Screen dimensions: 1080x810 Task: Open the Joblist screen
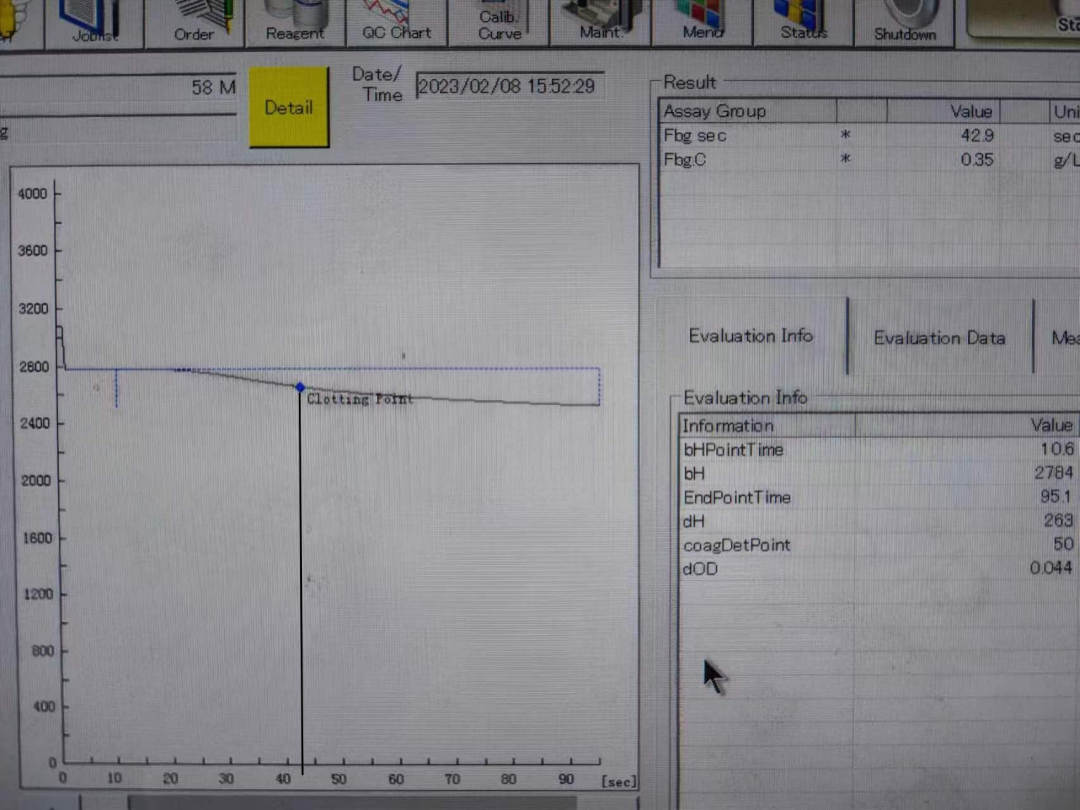point(95,22)
